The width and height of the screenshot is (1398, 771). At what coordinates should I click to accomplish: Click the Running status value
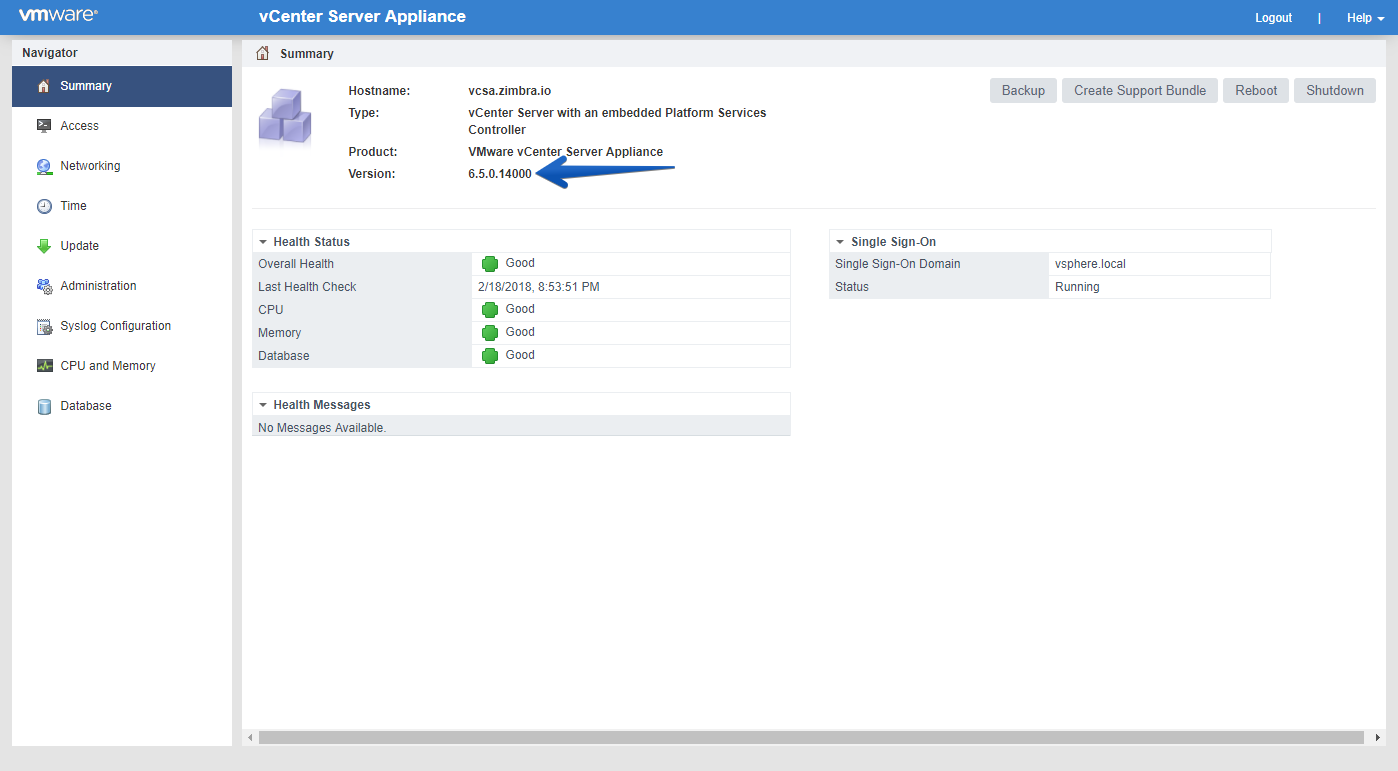[x=1077, y=287]
